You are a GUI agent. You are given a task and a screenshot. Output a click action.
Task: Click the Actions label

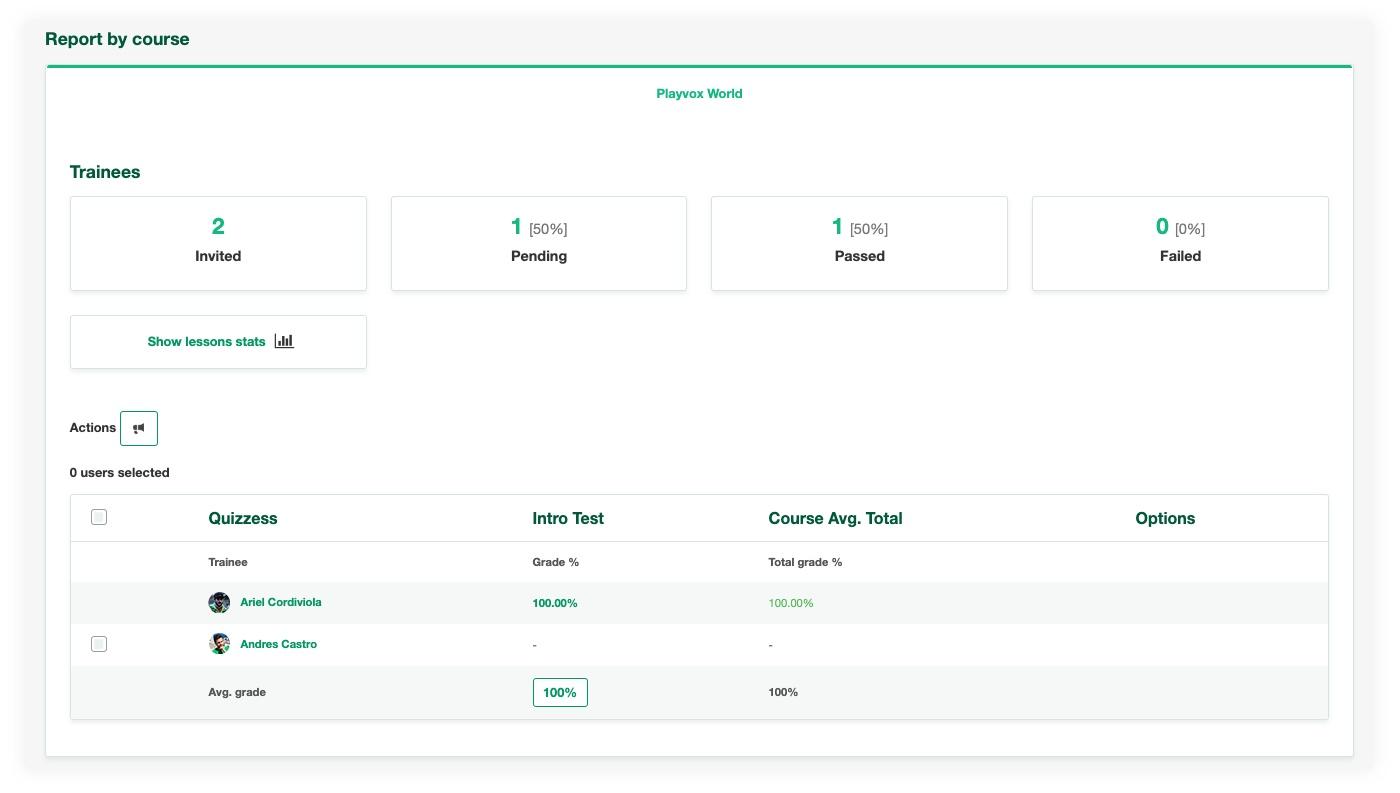(93, 428)
